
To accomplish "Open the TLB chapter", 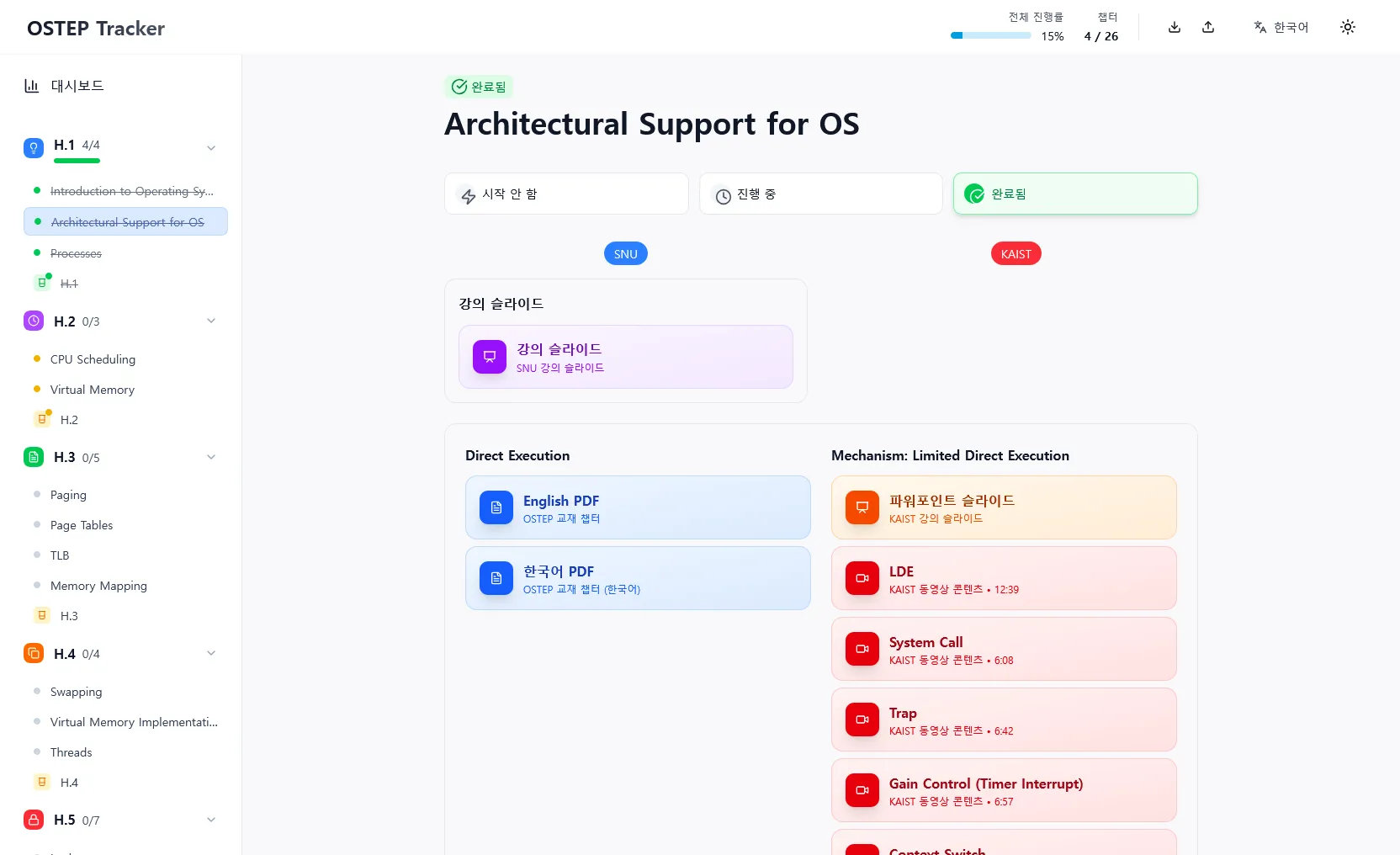I will tap(125, 555).
